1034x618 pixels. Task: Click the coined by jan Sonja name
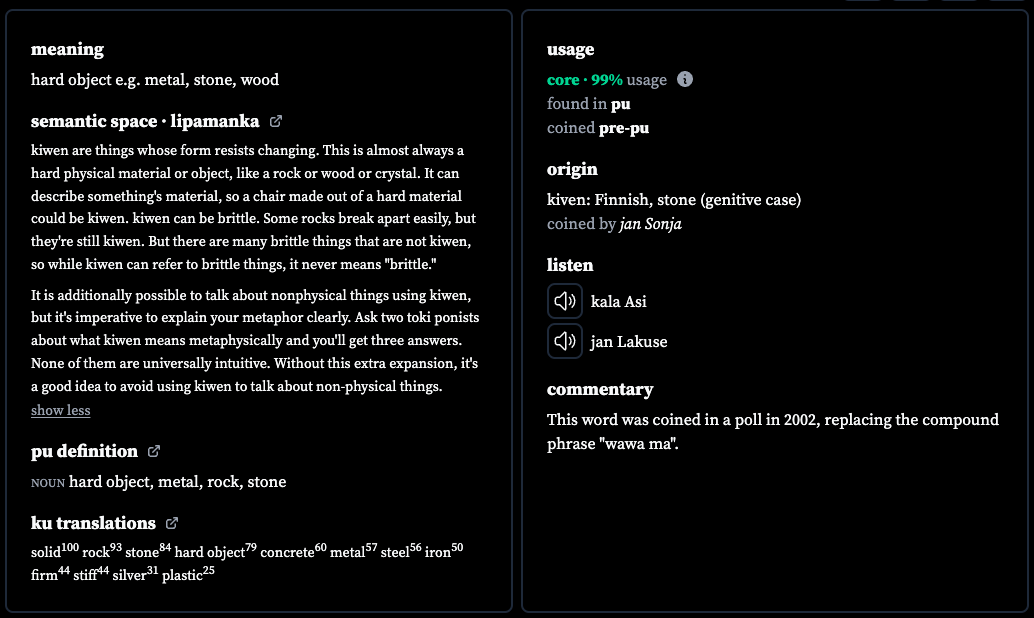[651, 224]
